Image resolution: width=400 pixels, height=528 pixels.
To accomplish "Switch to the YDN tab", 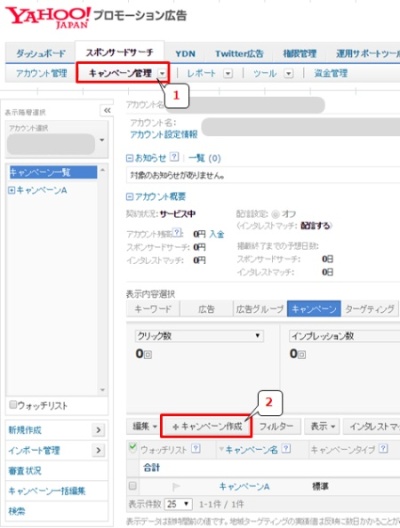I will (185, 54).
